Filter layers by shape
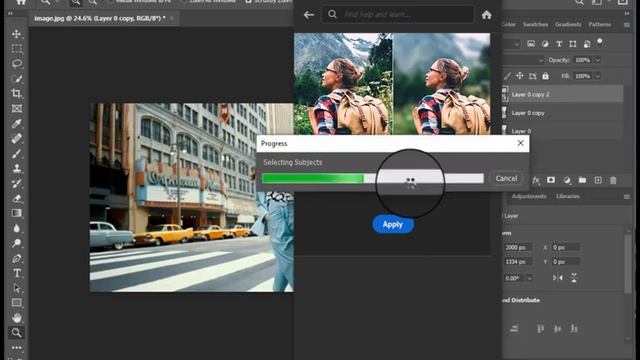 tap(573, 44)
